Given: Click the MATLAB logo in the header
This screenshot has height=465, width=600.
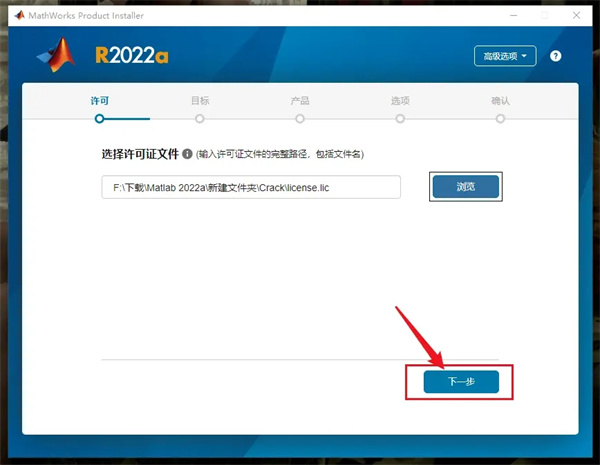Looking at the screenshot, I should [56, 55].
